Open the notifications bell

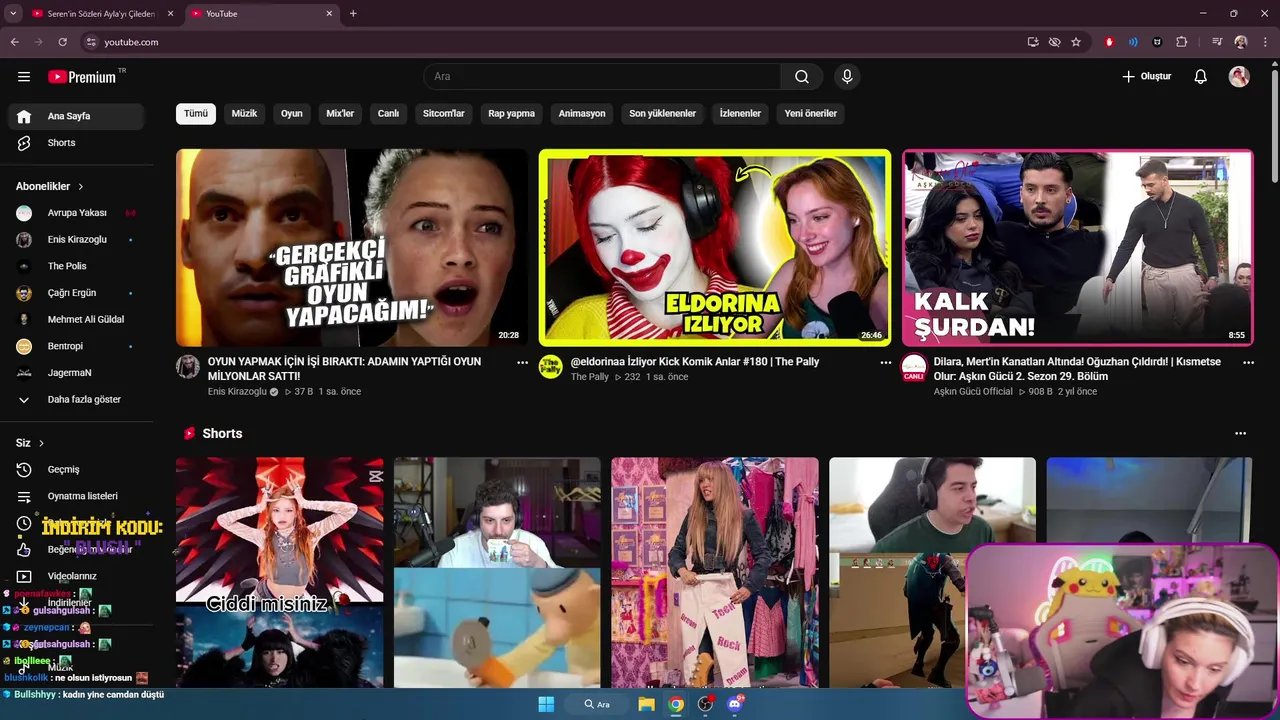tap(1201, 76)
